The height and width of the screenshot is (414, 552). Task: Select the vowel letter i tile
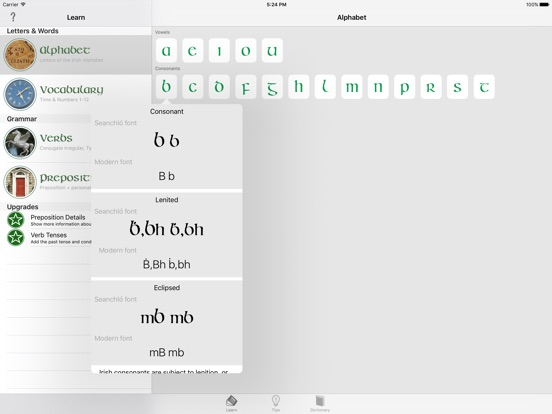coord(219,51)
